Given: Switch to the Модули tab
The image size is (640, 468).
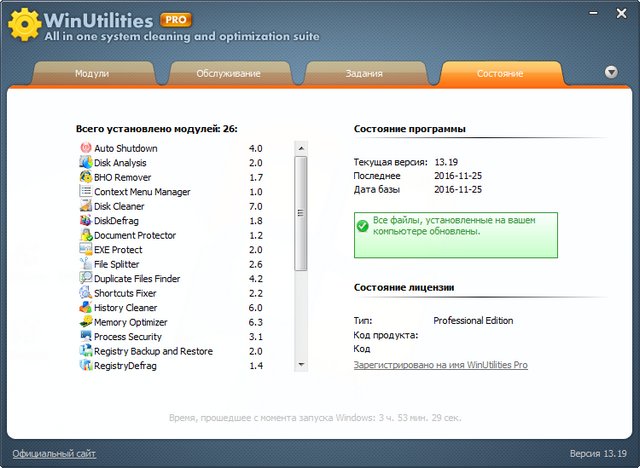Looking at the screenshot, I should pos(92,74).
